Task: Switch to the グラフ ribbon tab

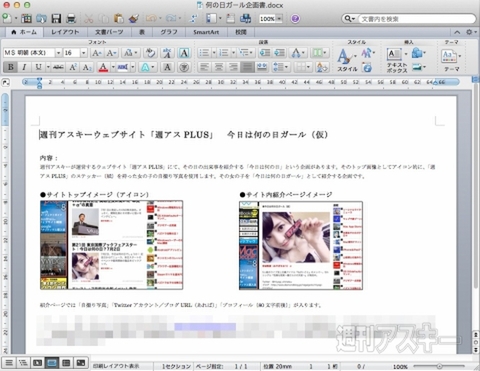Action: (169, 32)
